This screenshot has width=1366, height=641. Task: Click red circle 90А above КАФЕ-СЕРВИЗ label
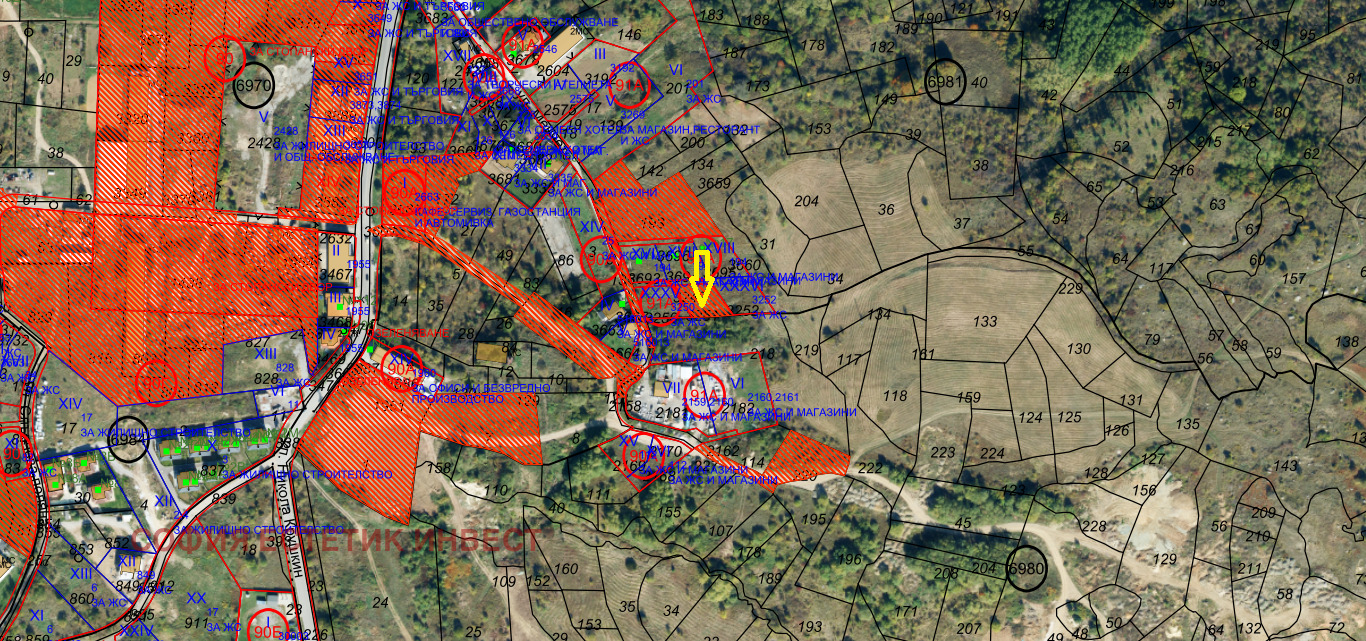(405, 195)
